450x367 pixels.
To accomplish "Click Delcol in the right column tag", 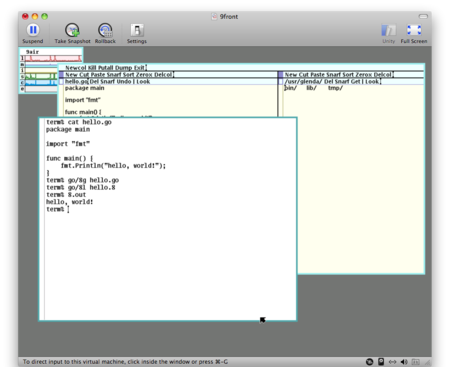I will (383, 75).
